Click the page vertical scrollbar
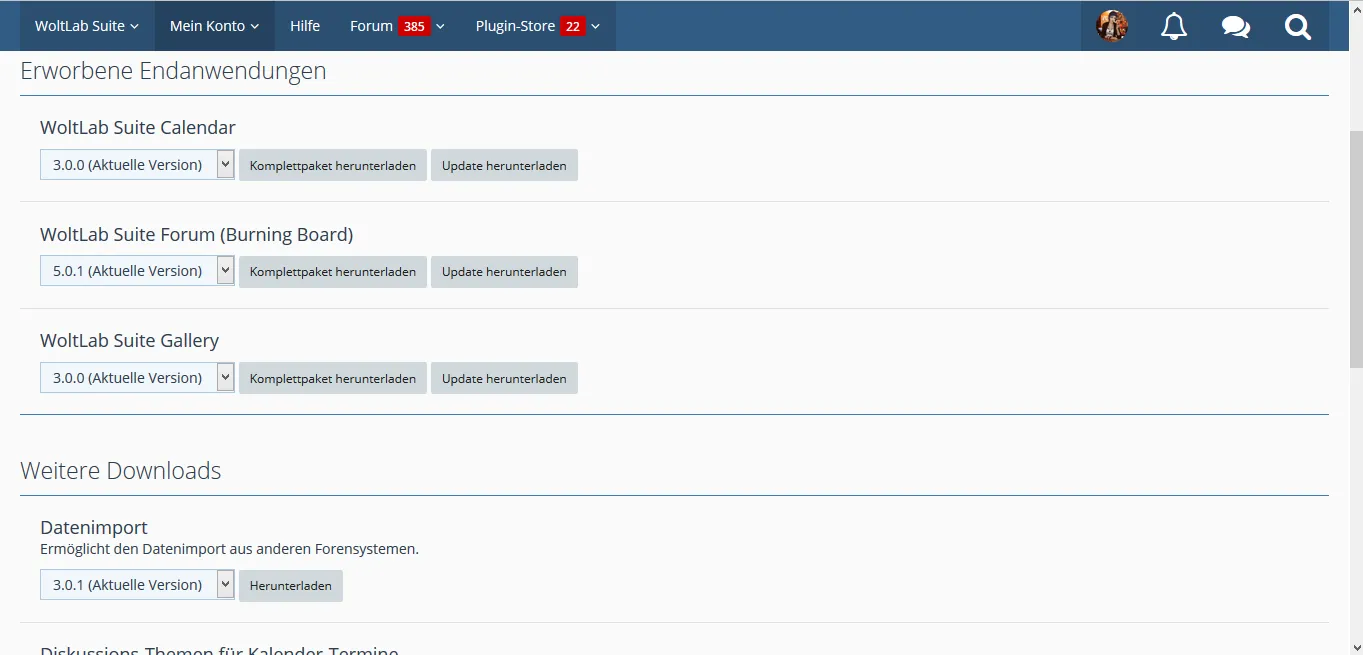This screenshot has height=655, width=1363. (1355, 250)
